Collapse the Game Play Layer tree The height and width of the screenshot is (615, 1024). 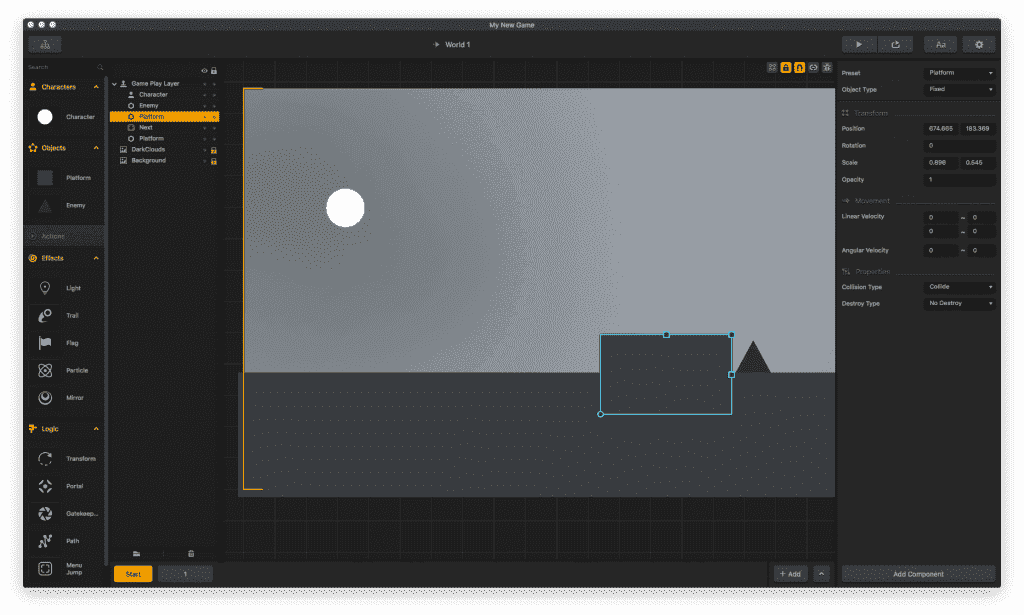coord(114,84)
